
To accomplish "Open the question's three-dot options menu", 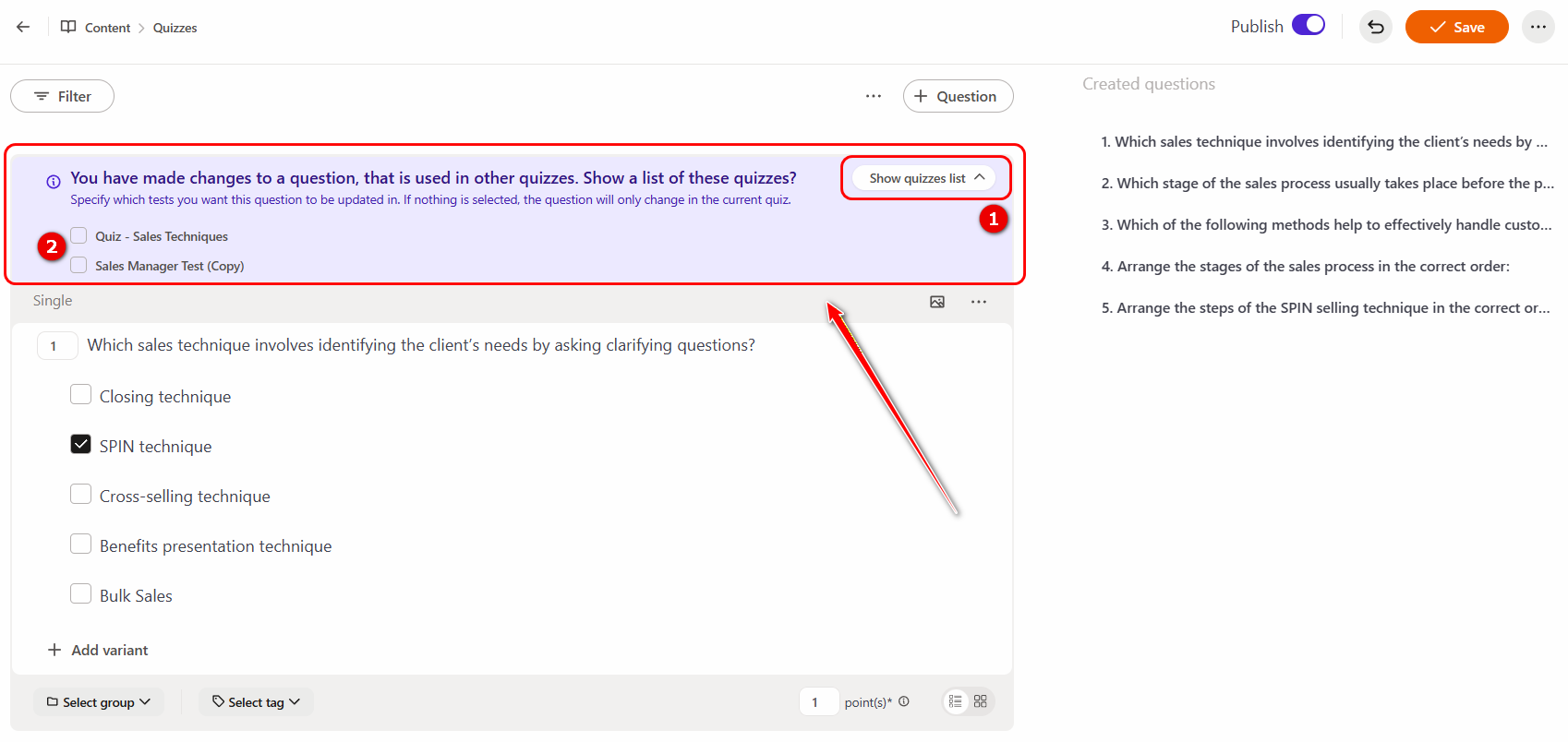I will coord(978,302).
